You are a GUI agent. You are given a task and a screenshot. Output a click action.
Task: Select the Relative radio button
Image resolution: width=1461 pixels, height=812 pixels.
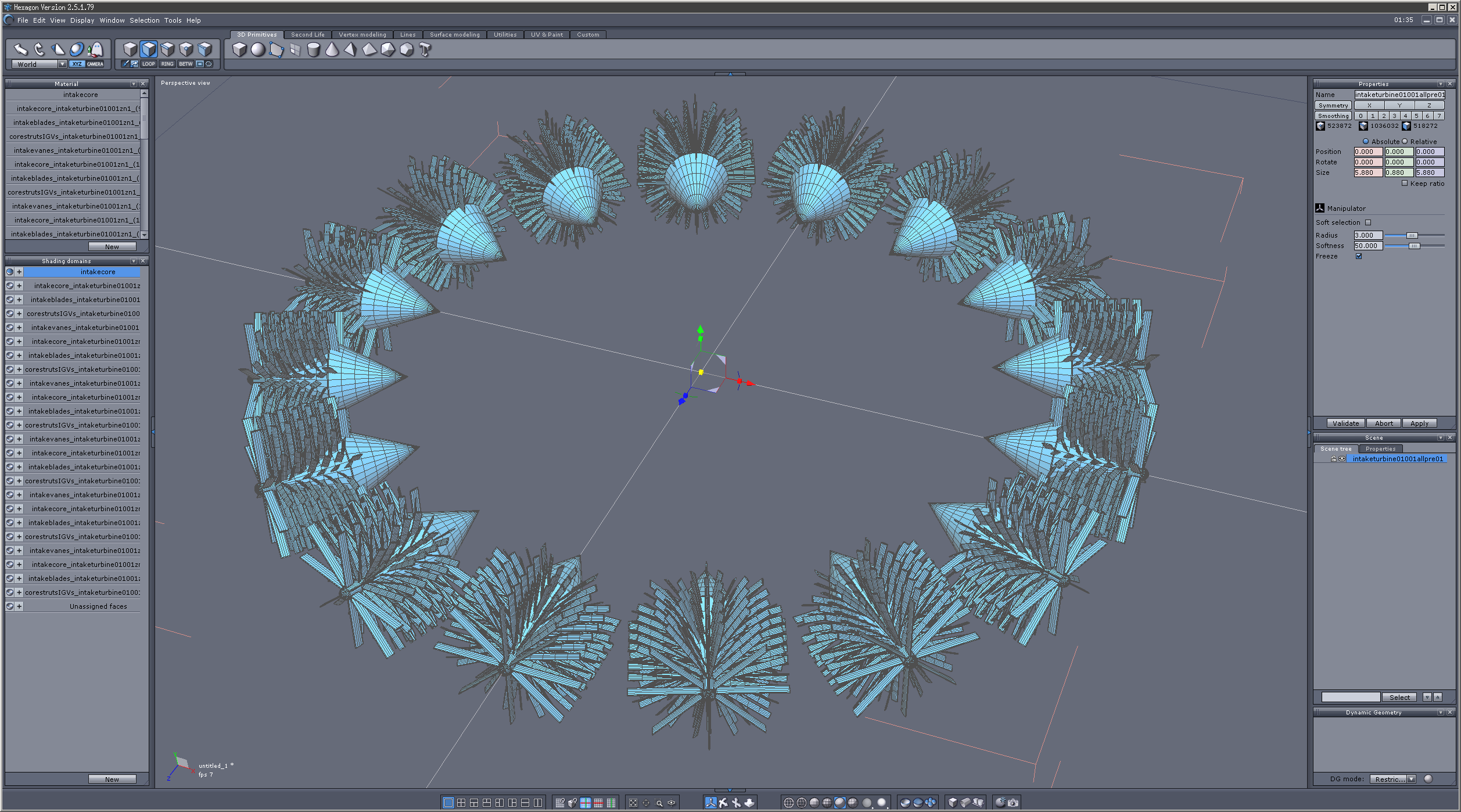tap(1405, 142)
